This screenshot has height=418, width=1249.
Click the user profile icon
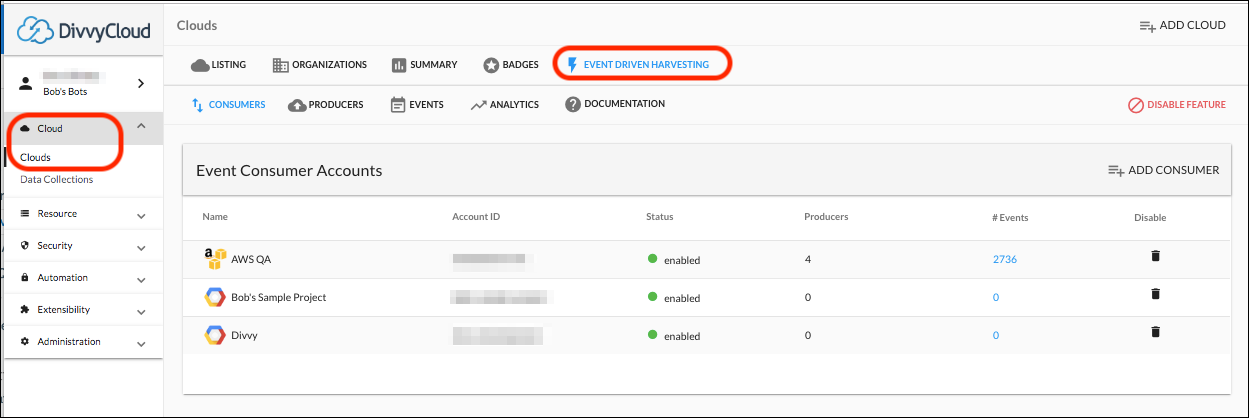click(x=26, y=82)
